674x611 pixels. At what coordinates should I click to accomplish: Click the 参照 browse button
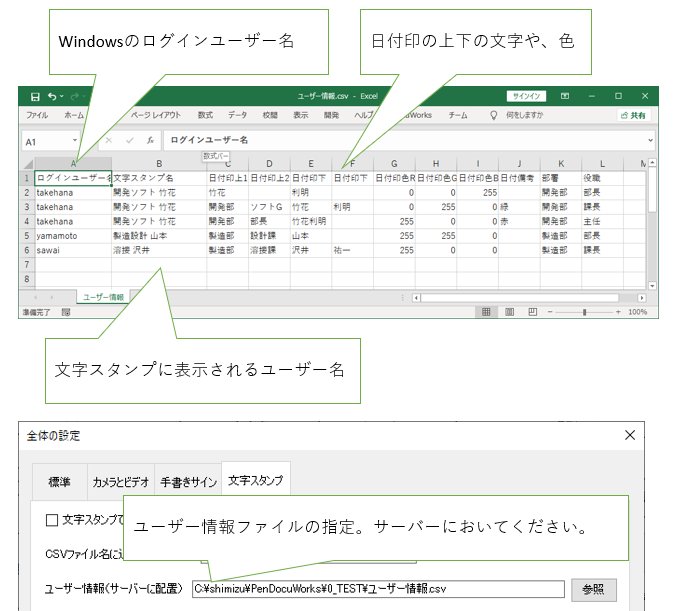click(594, 590)
